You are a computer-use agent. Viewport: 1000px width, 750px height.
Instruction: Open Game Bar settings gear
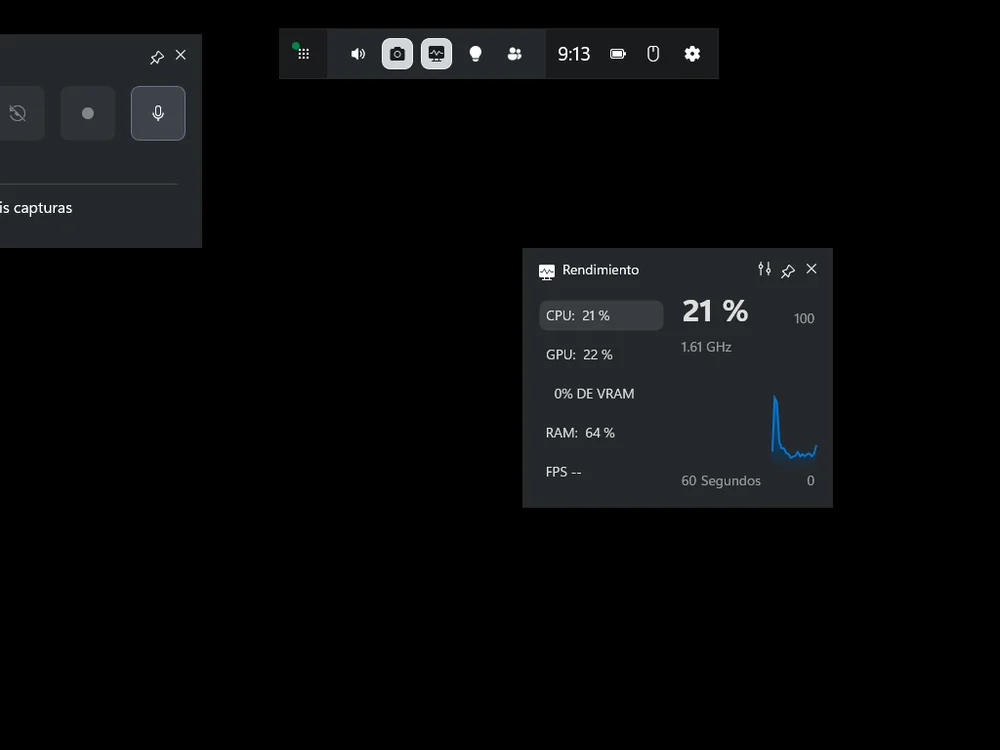tap(692, 54)
